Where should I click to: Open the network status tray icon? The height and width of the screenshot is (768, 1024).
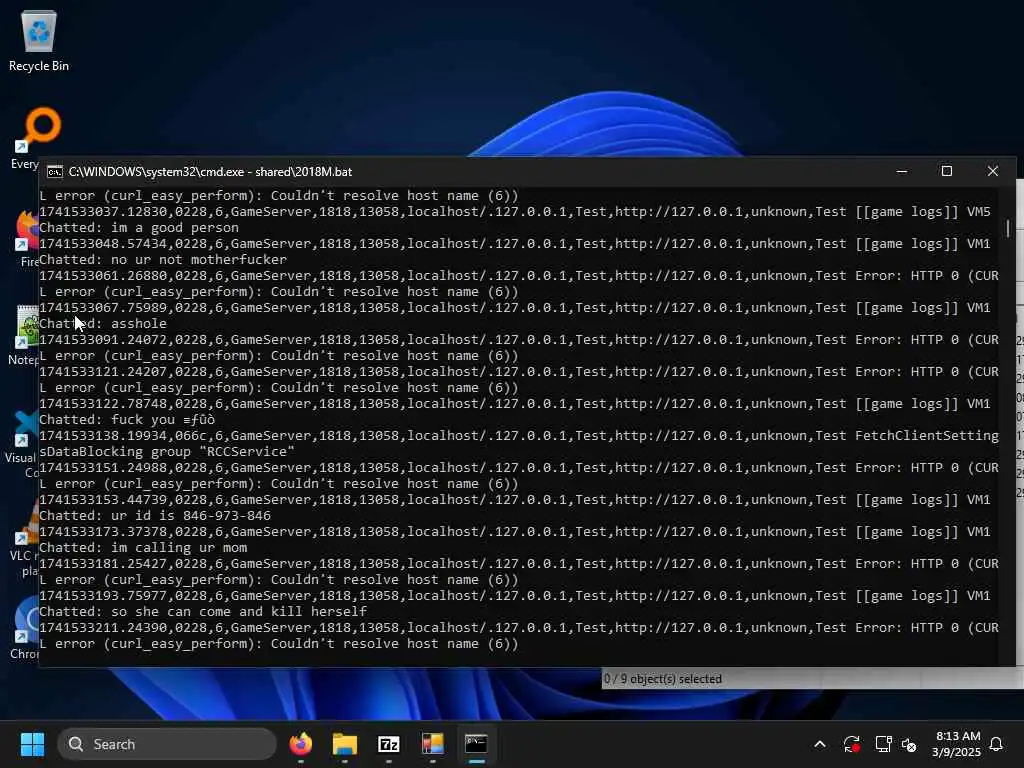pos(883,744)
